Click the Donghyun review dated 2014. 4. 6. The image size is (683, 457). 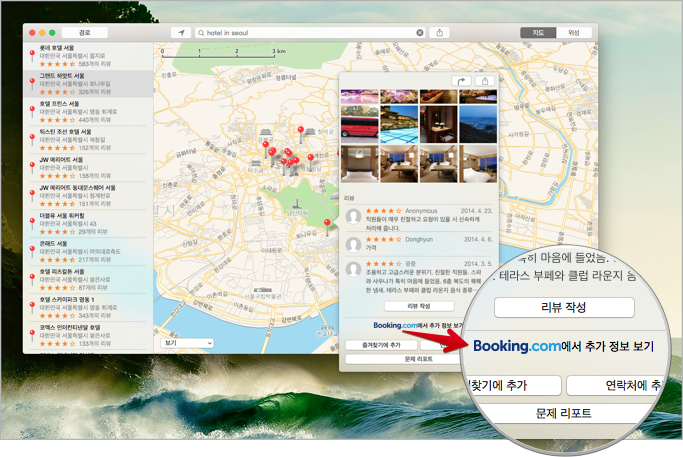click(x=419, y=244)
